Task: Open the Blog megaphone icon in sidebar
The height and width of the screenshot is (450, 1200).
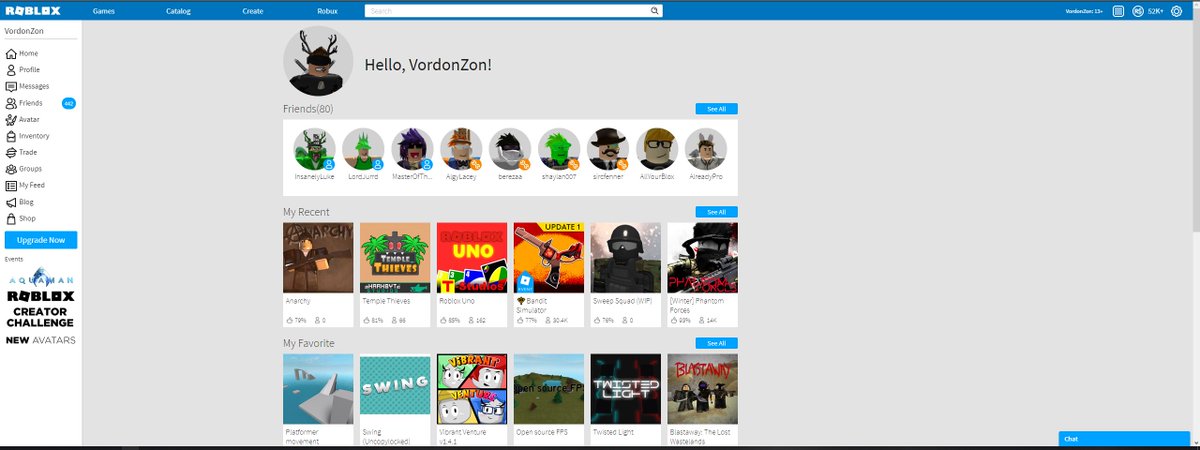Action: pyautogui.click(x=11, y=202)
